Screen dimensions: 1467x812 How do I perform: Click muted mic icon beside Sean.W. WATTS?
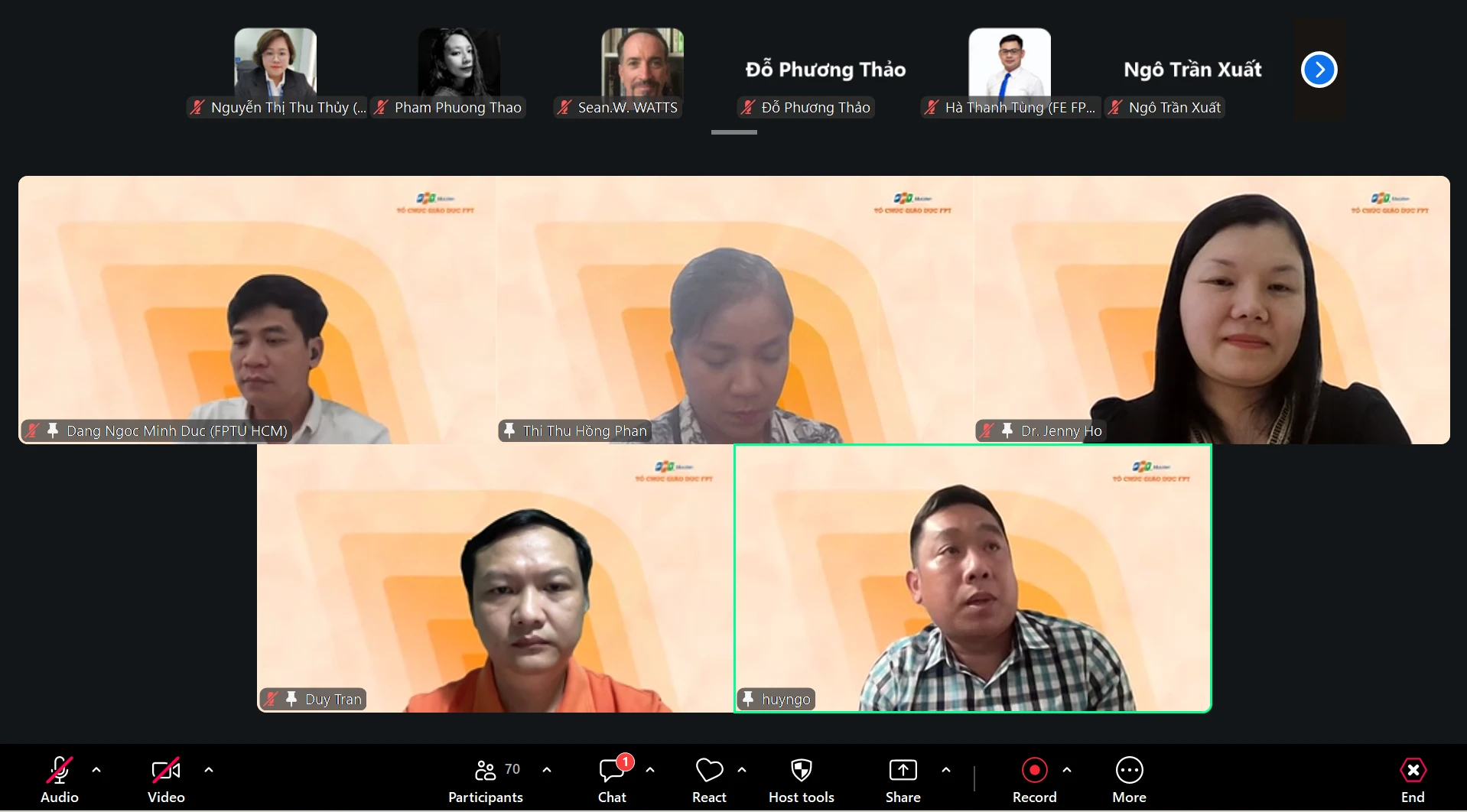coord(564,108)
